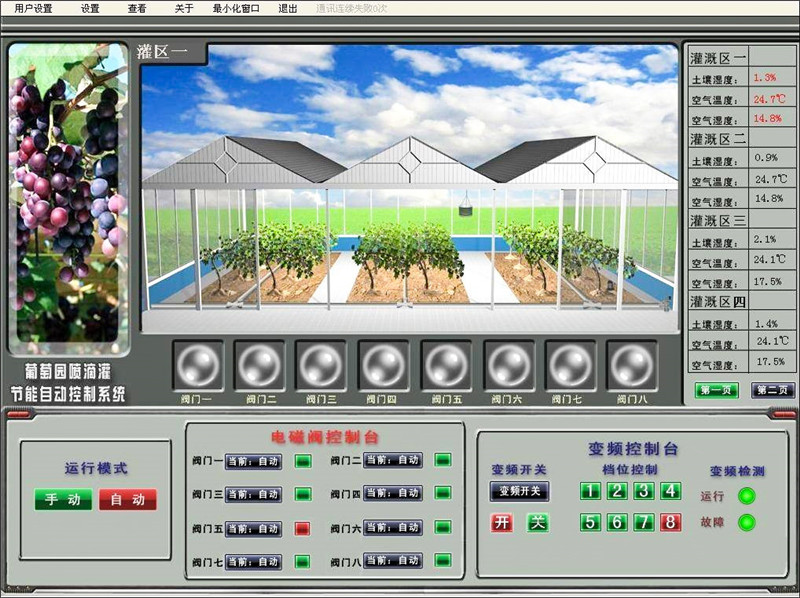Click the 故障 fault indicator lamp

746,522
